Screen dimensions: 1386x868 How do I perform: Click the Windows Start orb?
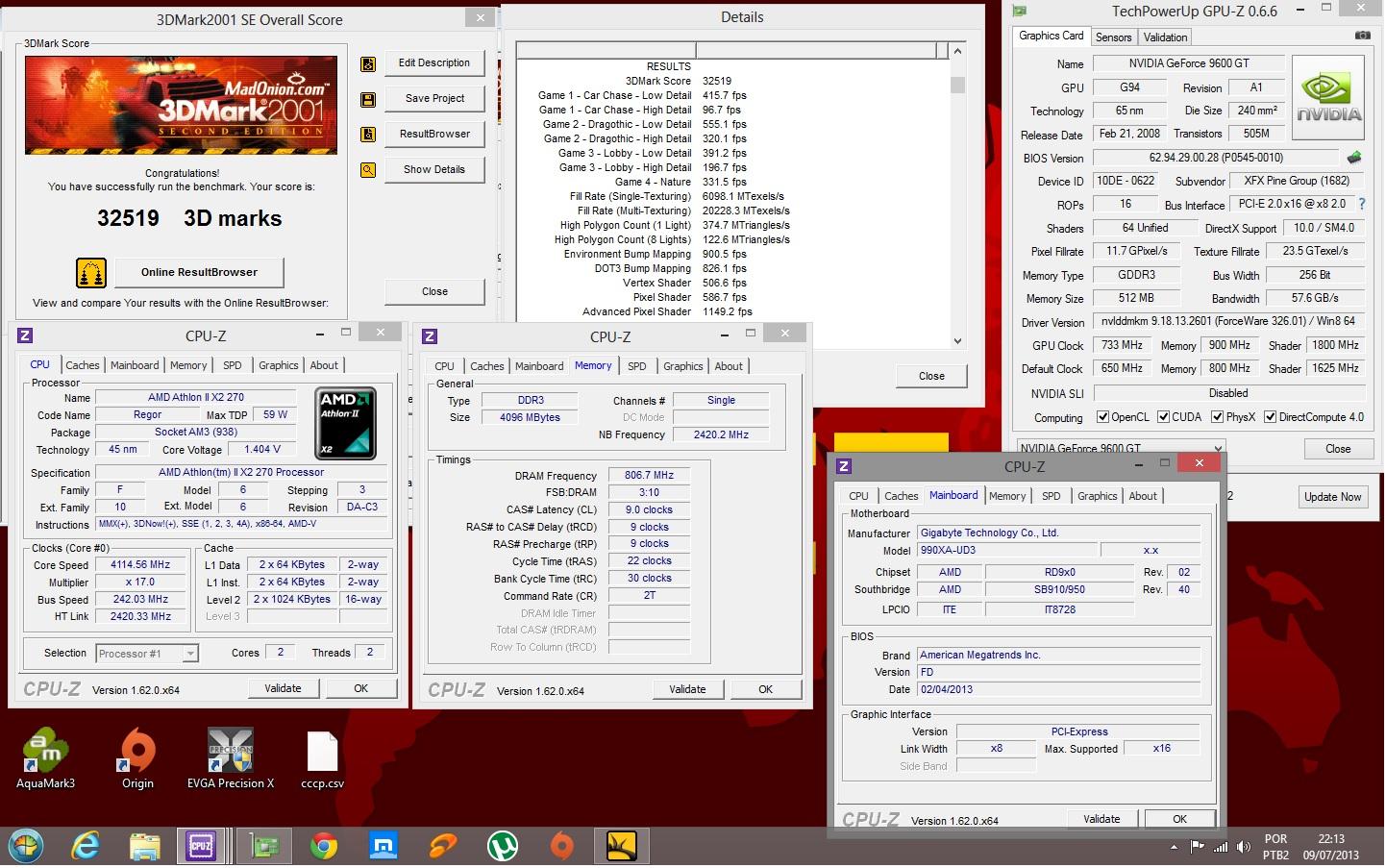click(25, 847)
